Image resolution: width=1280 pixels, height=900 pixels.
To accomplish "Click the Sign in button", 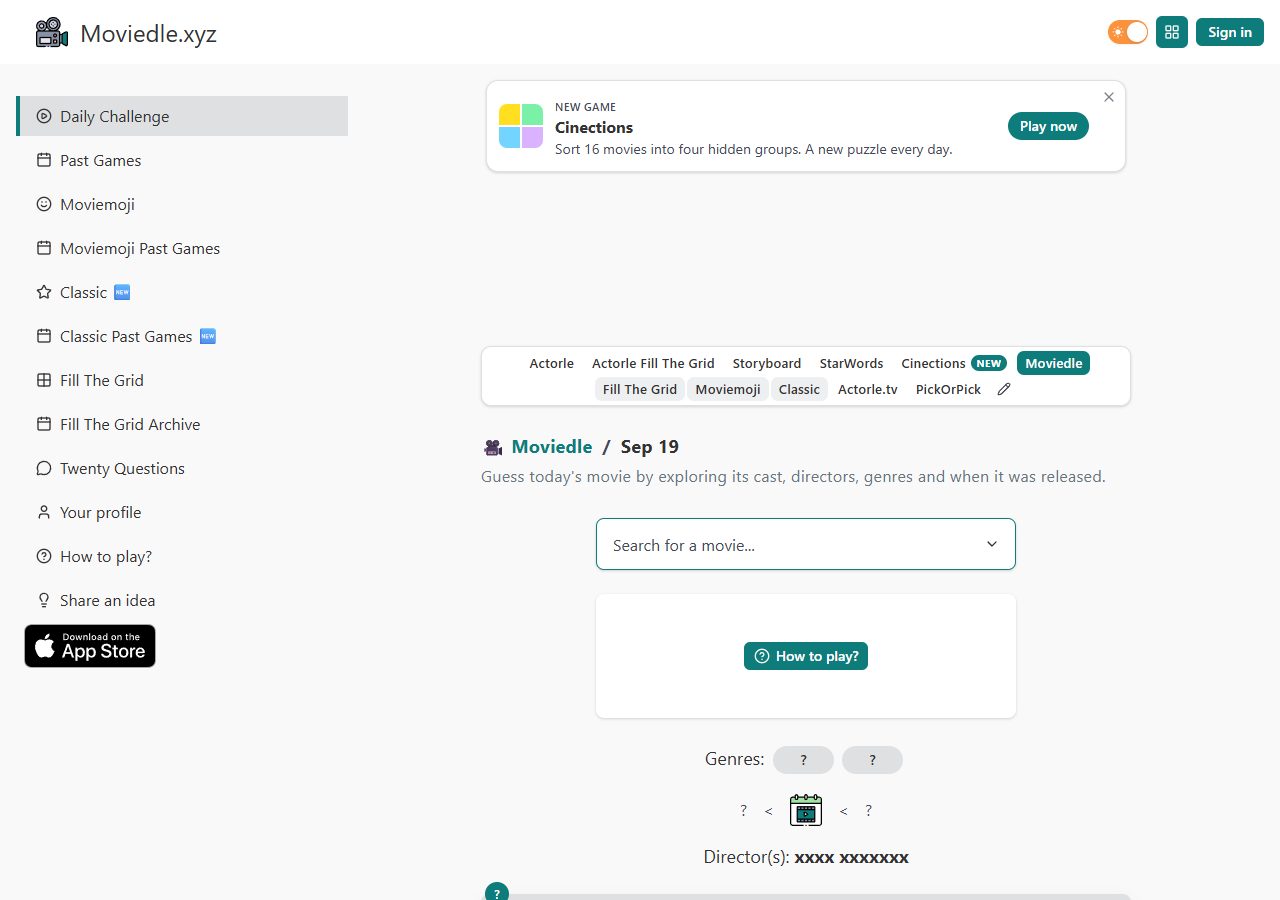I will (x=1230, y=32).
